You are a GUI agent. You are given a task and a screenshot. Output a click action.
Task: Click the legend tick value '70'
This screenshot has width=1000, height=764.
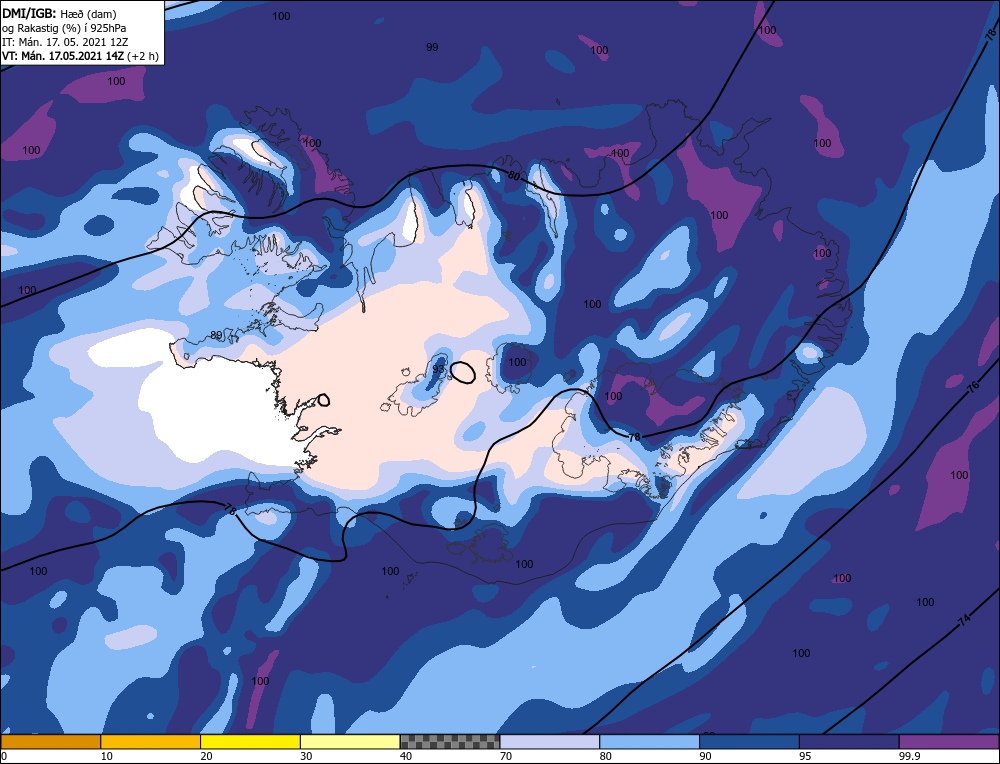point(506,756)
